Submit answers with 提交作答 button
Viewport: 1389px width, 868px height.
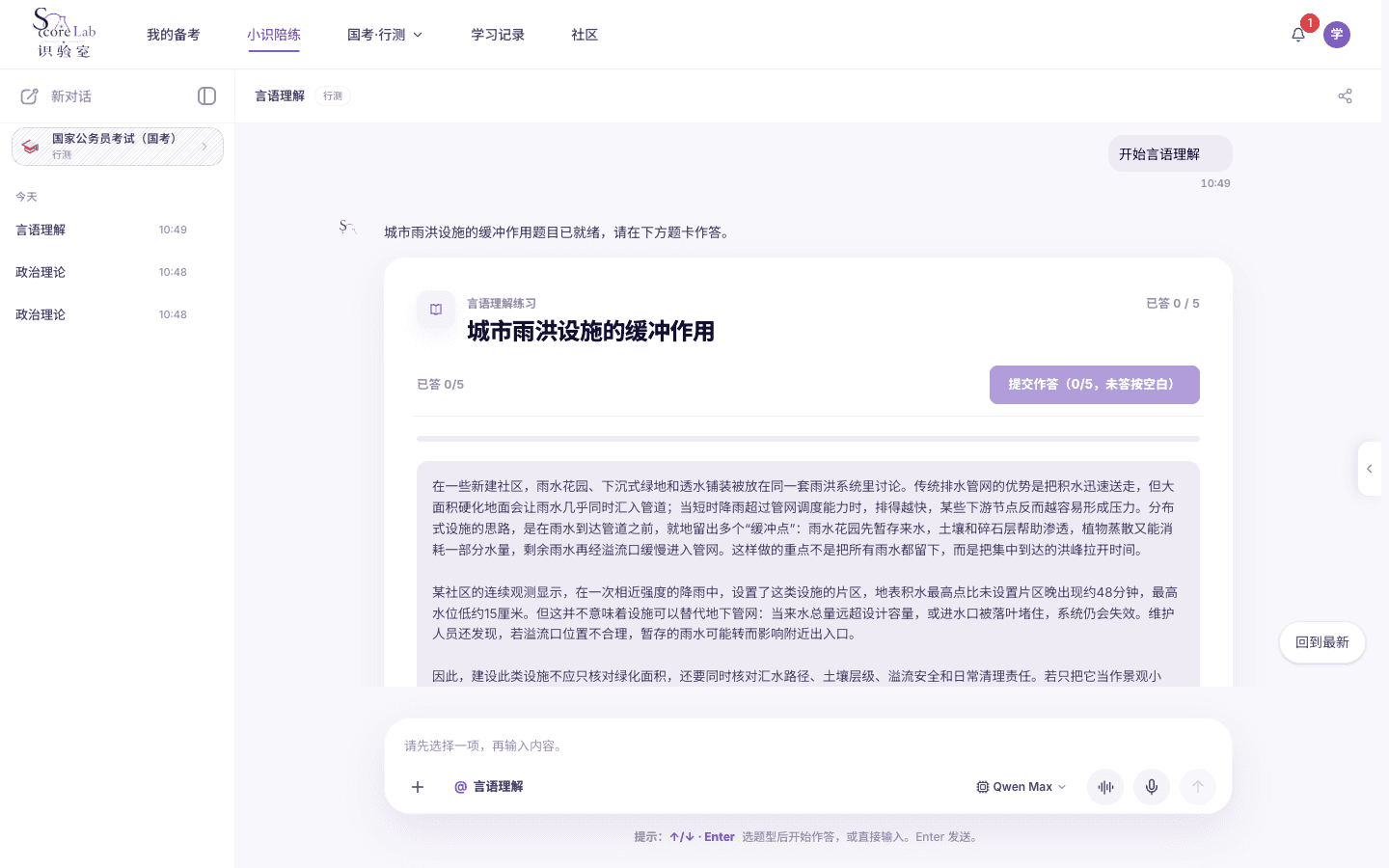1095,385
